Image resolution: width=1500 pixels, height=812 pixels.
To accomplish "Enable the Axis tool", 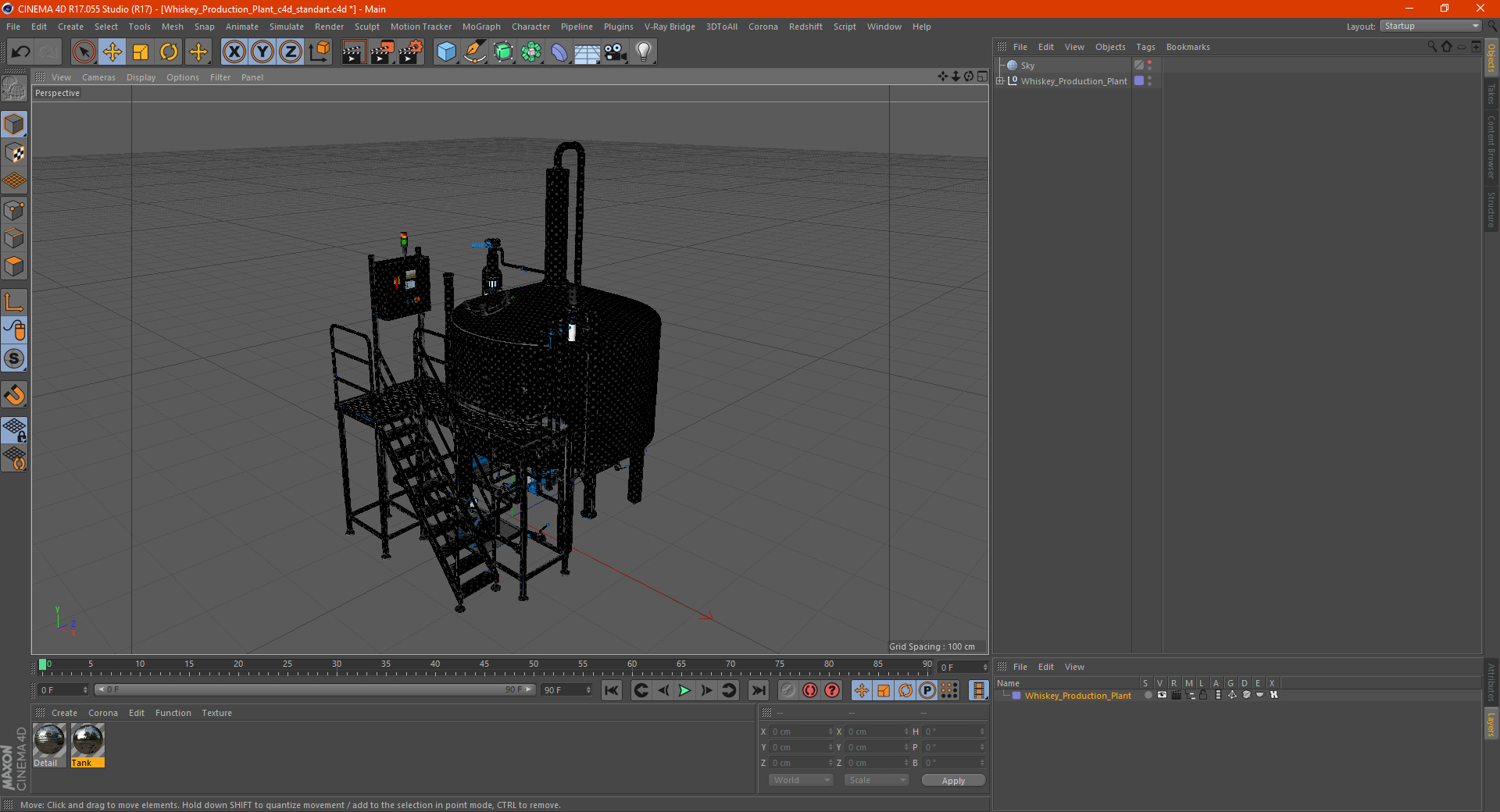I will 14,302.
